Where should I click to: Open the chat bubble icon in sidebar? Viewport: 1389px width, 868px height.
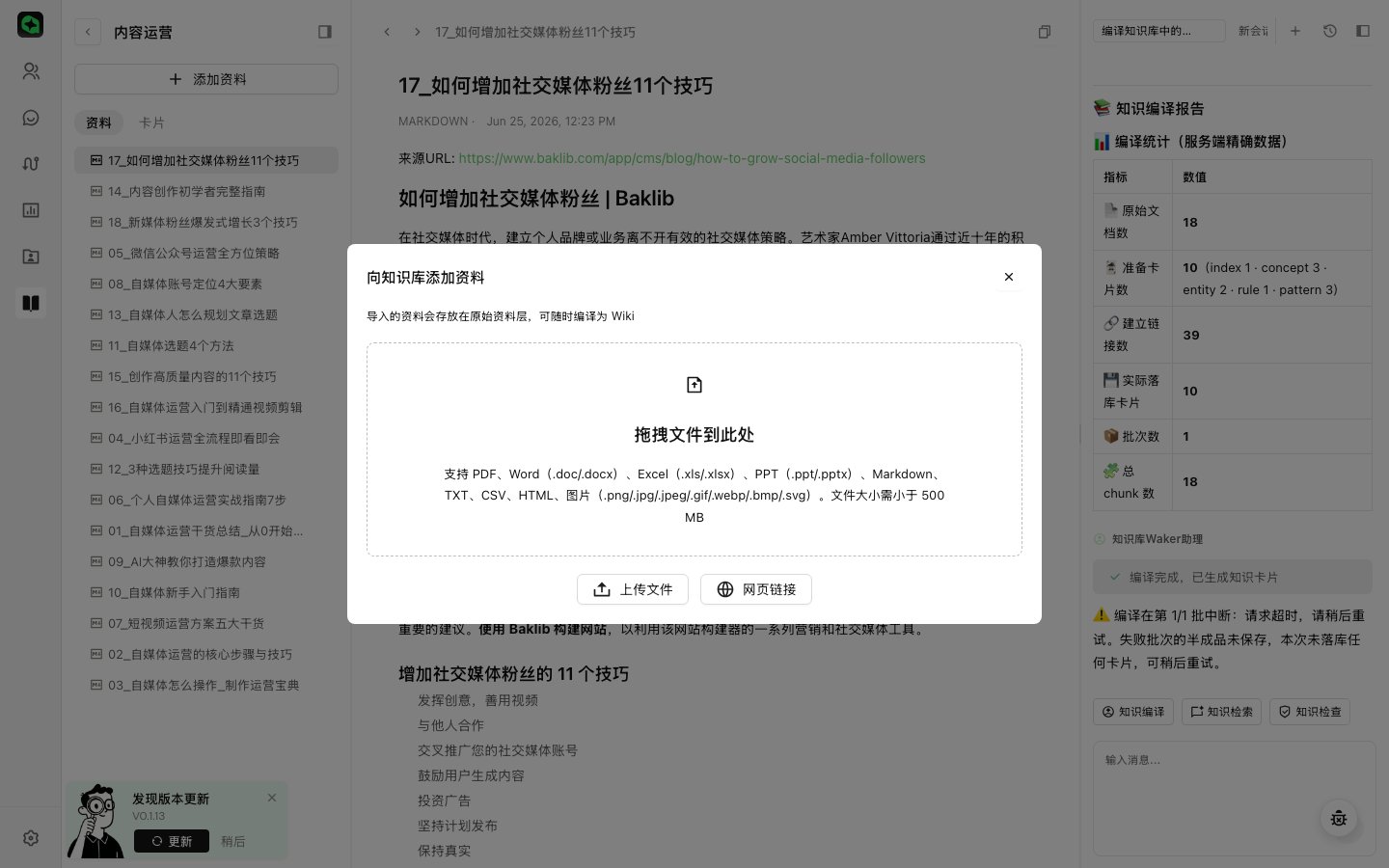31,118
